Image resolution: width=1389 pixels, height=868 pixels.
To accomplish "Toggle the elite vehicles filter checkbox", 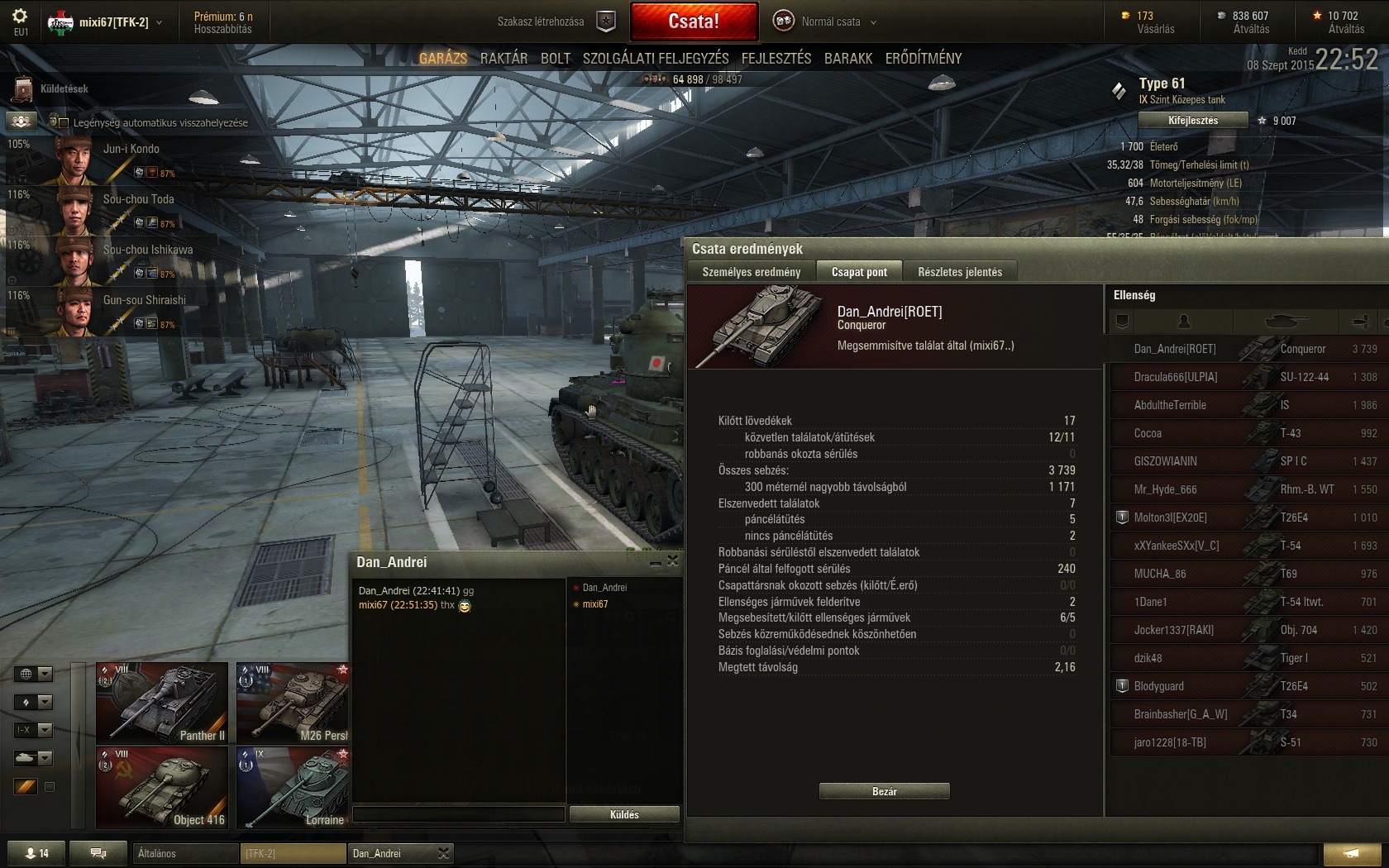I will [x=50, y=787].
